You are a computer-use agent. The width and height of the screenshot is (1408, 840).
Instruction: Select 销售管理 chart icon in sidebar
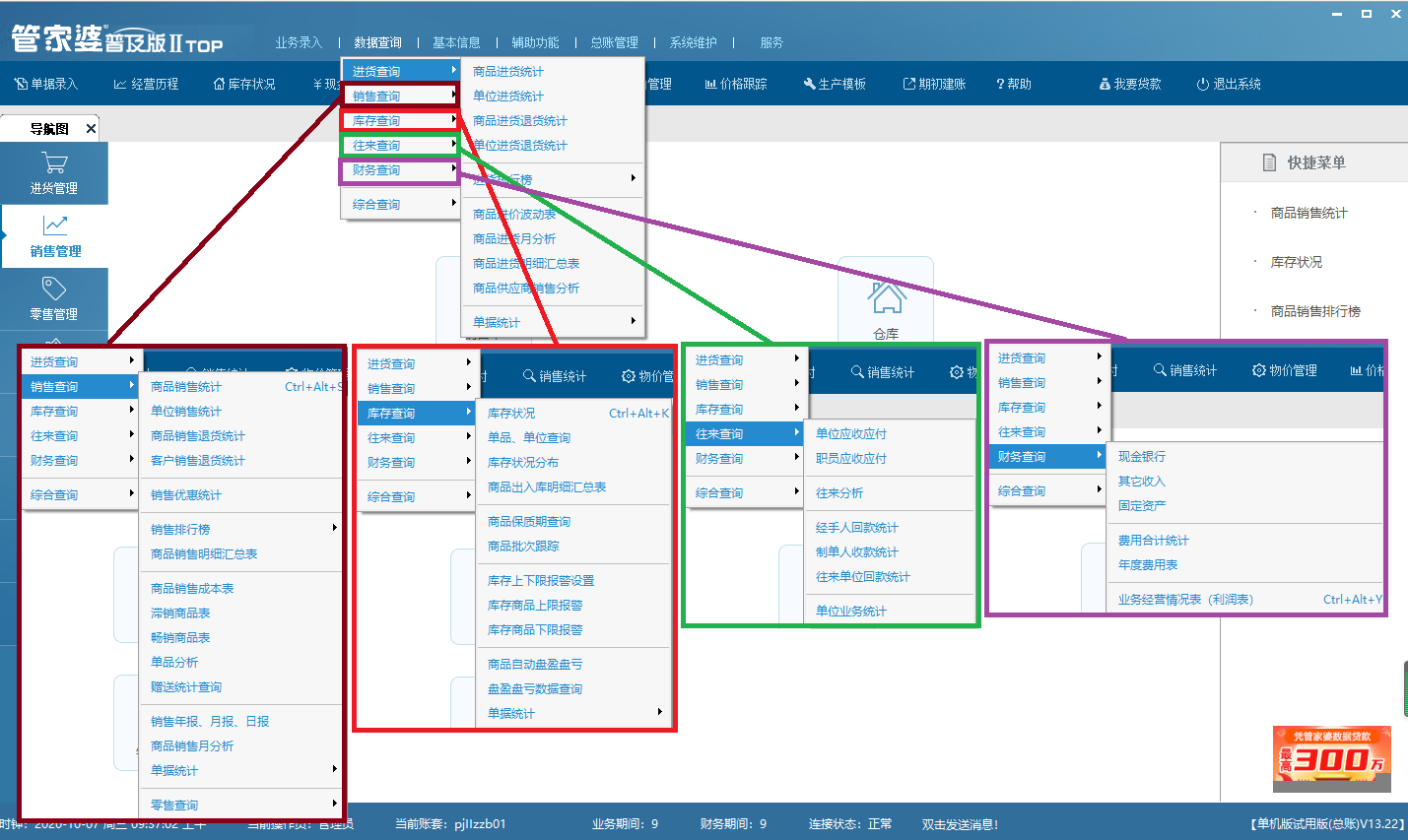pos(54,236)
